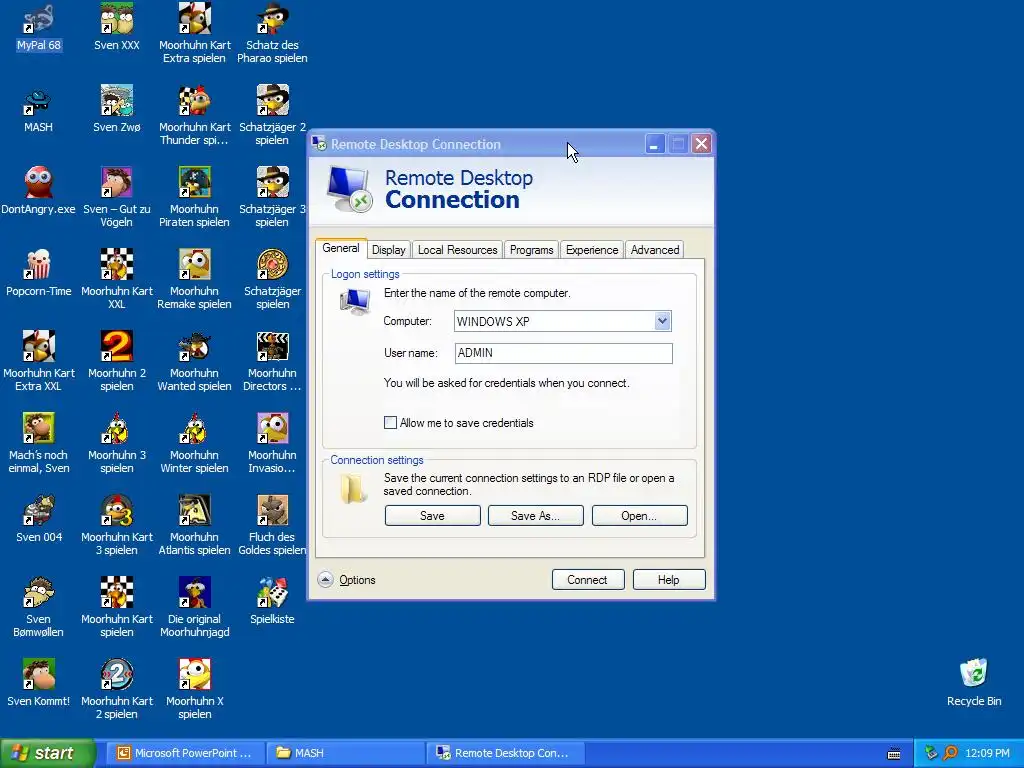Click the magnifier icon in system tray

(950, 753)
